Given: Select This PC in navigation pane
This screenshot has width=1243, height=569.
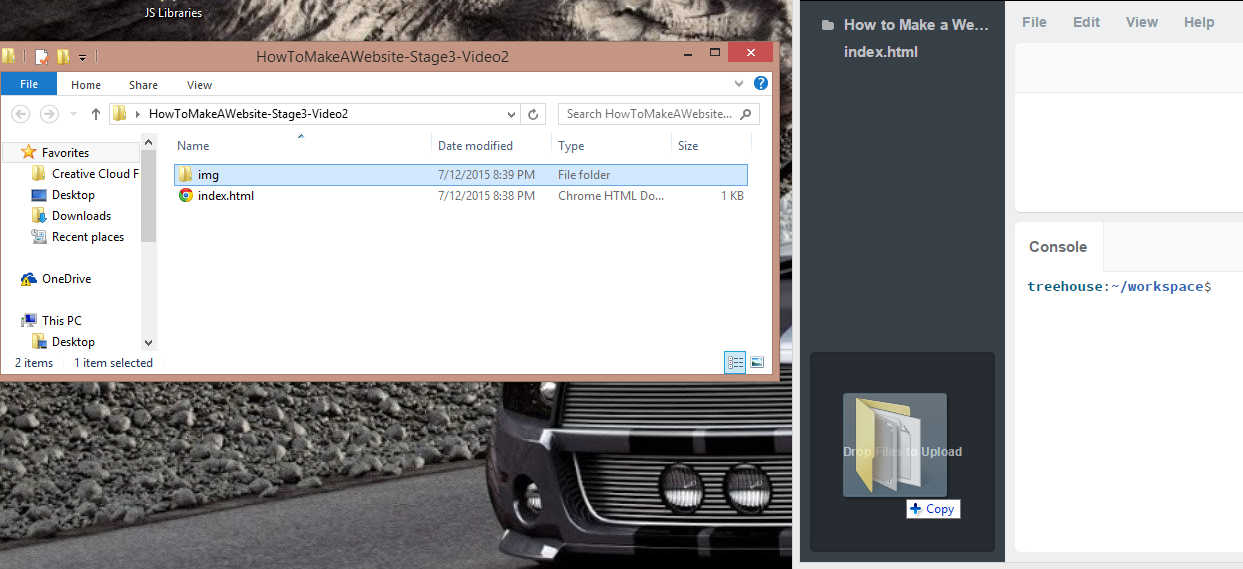Looking at the screenshot, I should [x=62, y=321].
